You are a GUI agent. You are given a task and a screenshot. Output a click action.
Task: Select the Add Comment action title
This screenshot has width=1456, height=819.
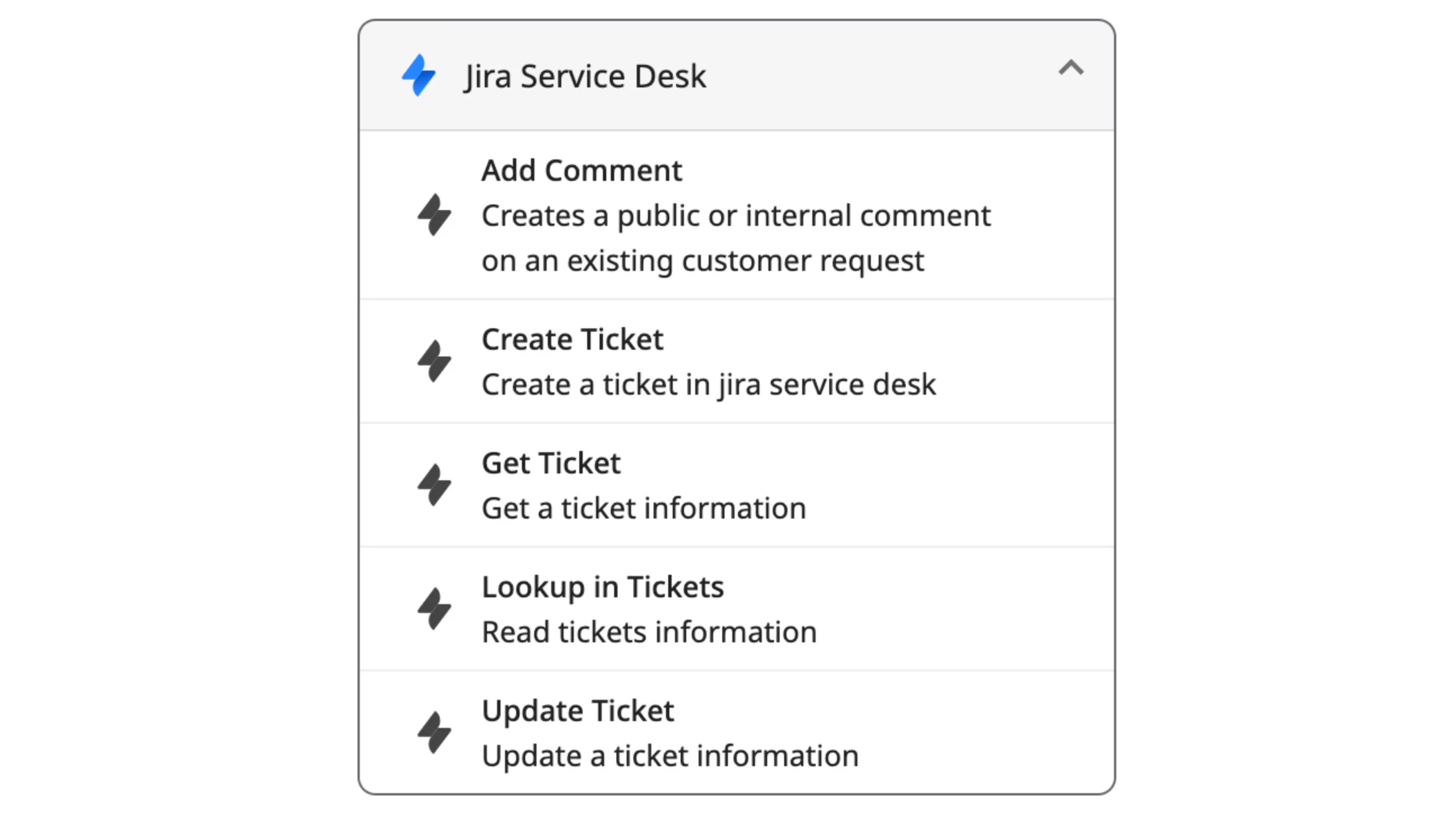[x=581, y=170]
